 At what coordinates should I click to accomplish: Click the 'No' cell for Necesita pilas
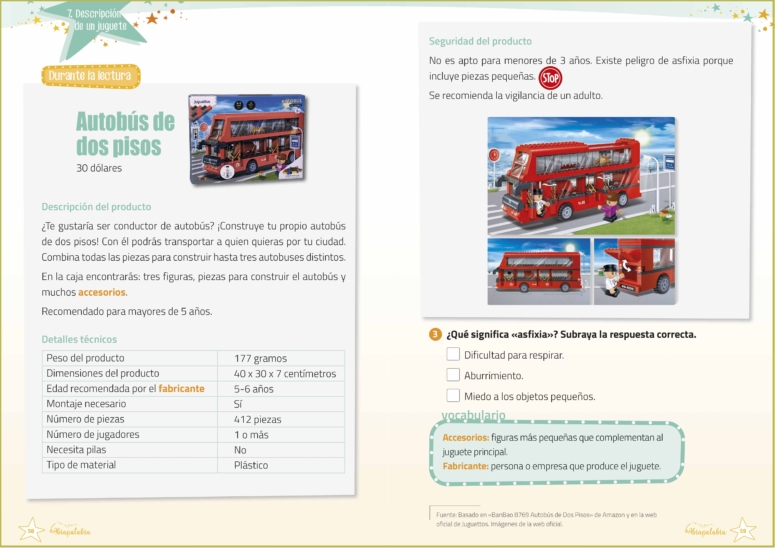click(x=281, y=450)
